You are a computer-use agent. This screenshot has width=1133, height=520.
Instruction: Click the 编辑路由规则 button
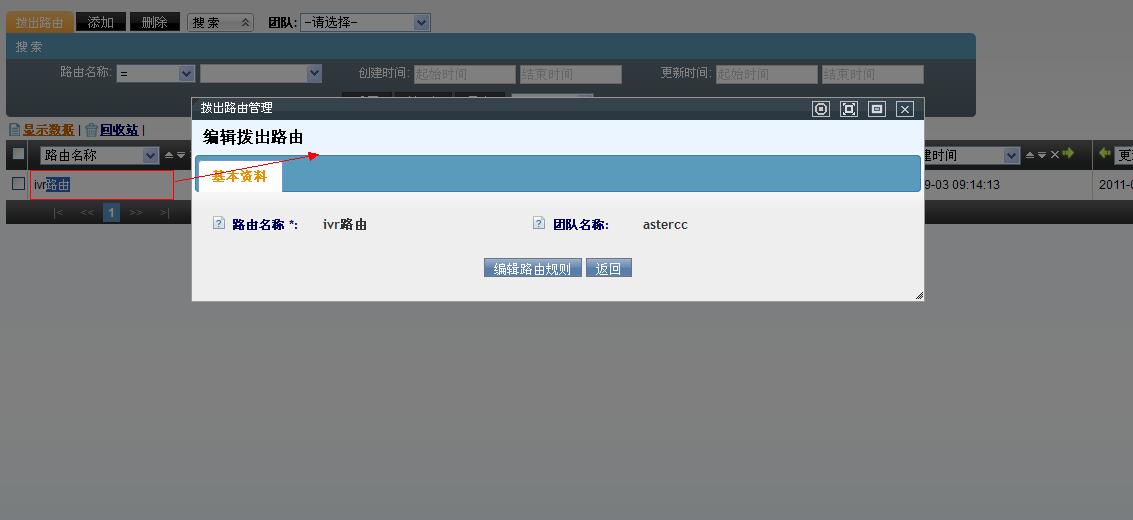pos(532,268)
